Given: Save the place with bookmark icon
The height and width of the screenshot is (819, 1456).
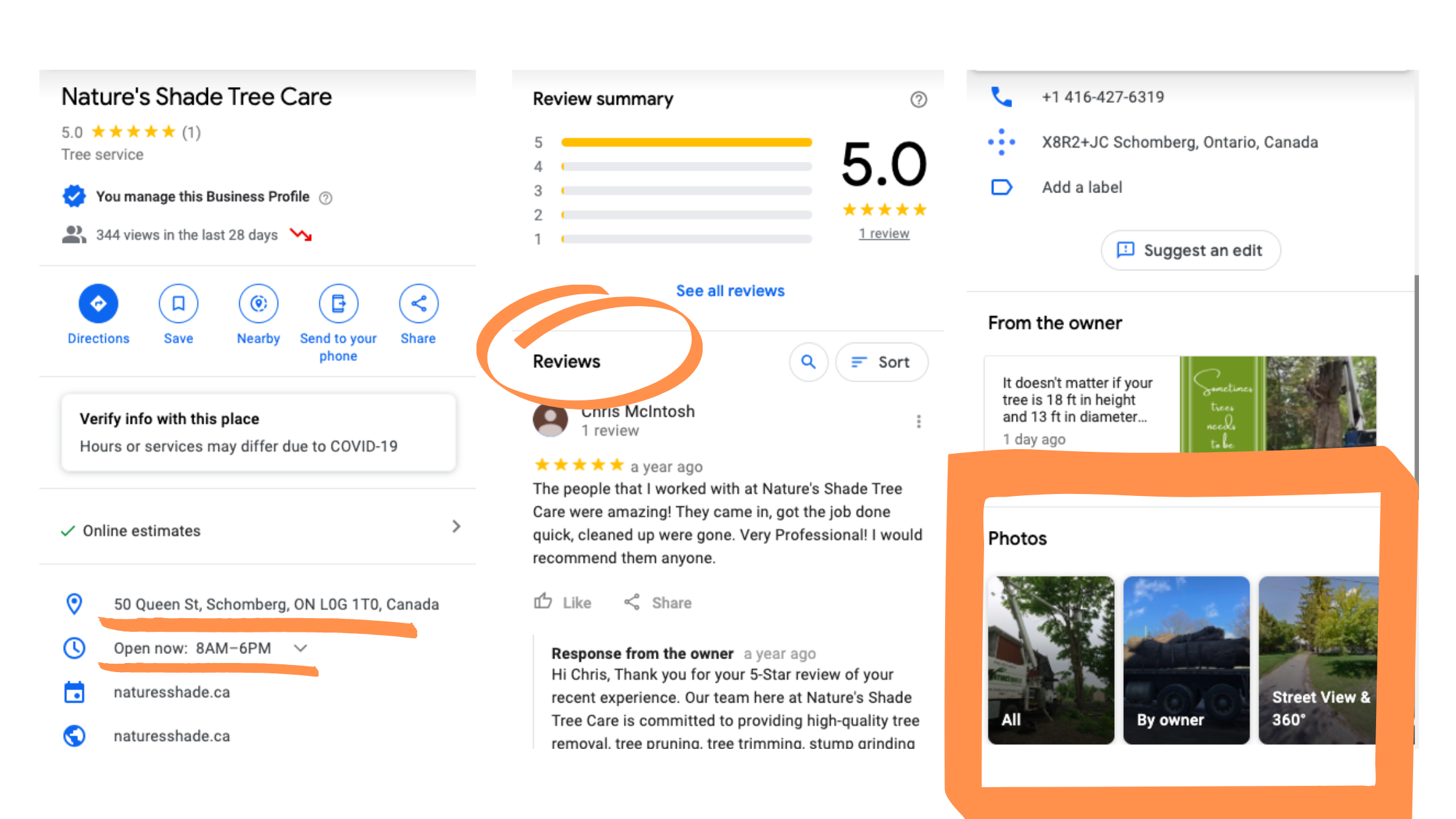Looking at the screenshot, I should (178, 304).
